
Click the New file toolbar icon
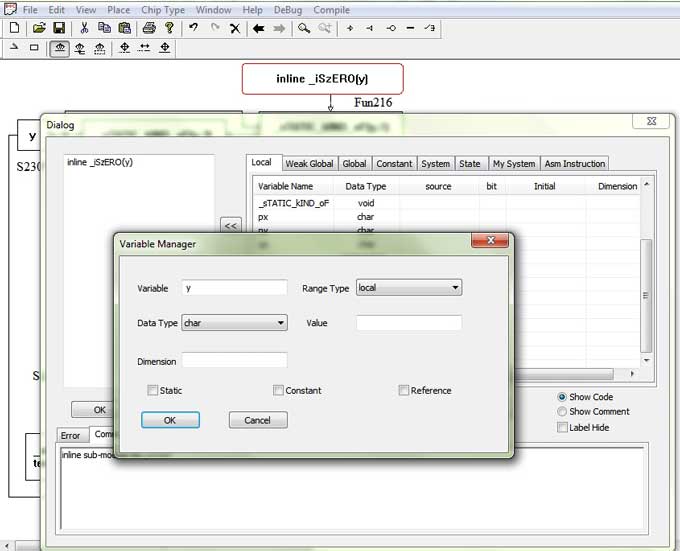pos(14,28)
